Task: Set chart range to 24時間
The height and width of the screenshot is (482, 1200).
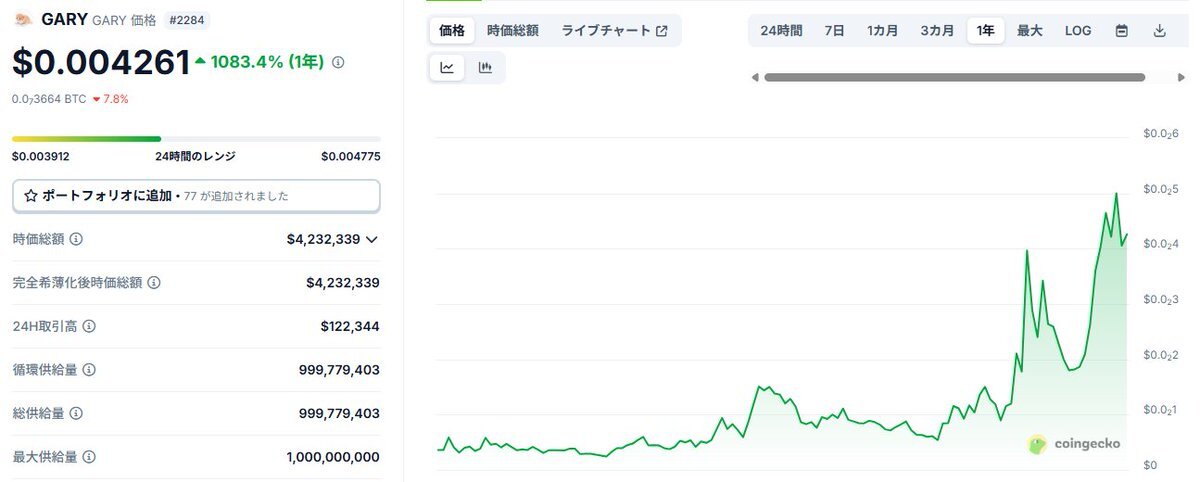Action: click(x=781, y=31)
